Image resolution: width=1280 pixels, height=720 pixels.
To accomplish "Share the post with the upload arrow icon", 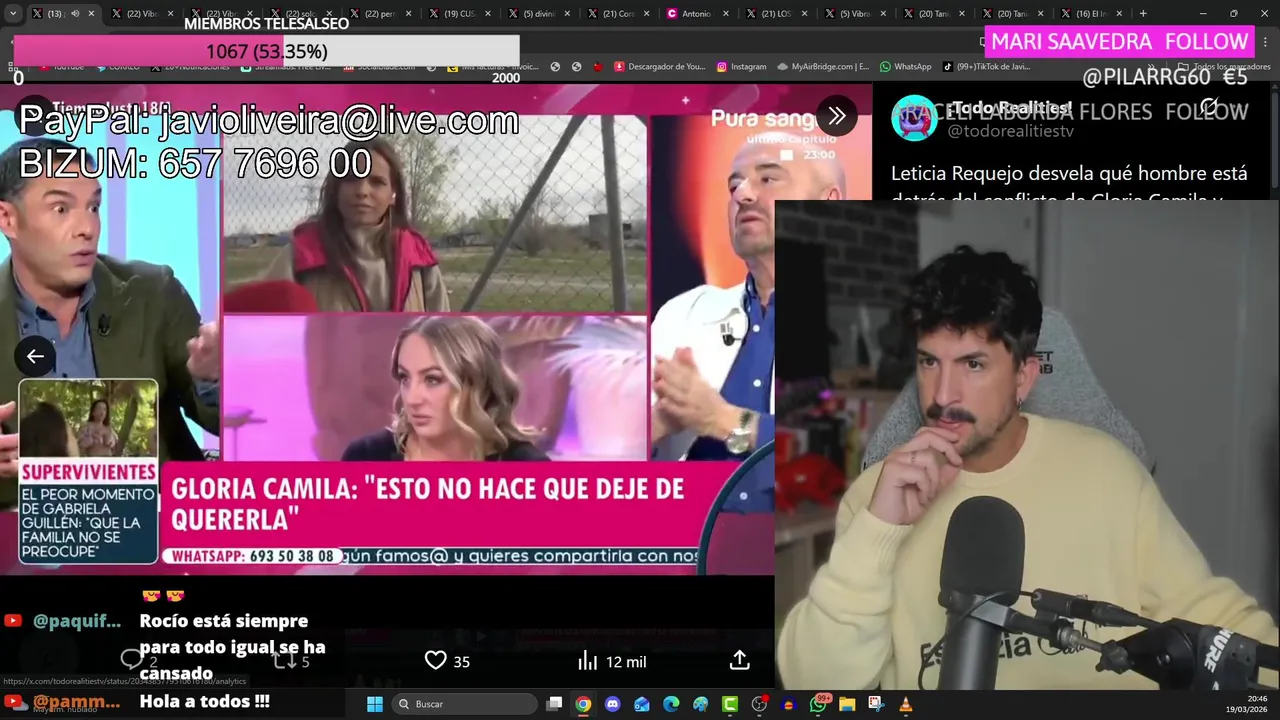I will [739, 661].
